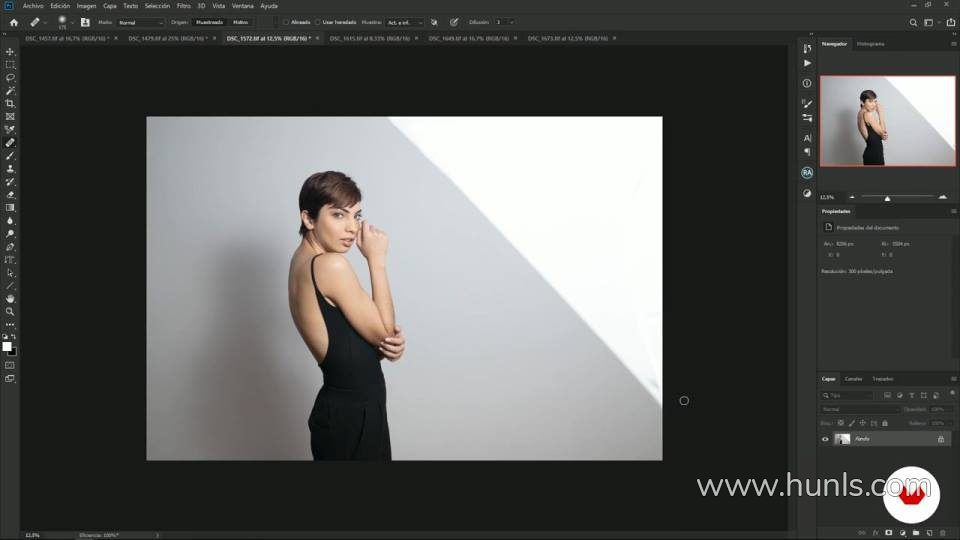This screenshot has width=960, height=540.
Task: Toggle pressure for size icon in options bar
Action: coord(454,23)
